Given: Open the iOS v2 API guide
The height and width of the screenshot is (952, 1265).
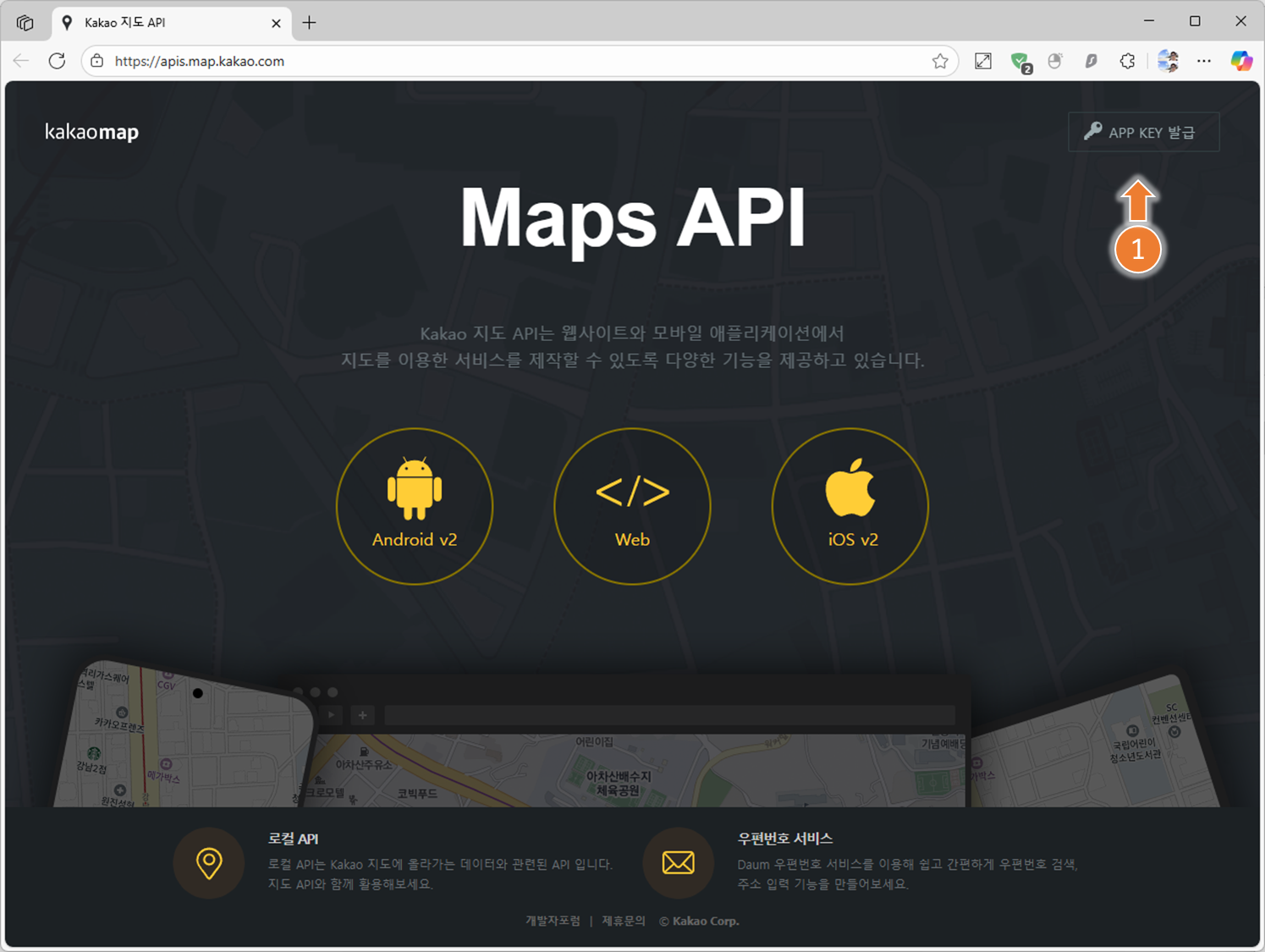Looking at the screenshot, I should point(850,506).
